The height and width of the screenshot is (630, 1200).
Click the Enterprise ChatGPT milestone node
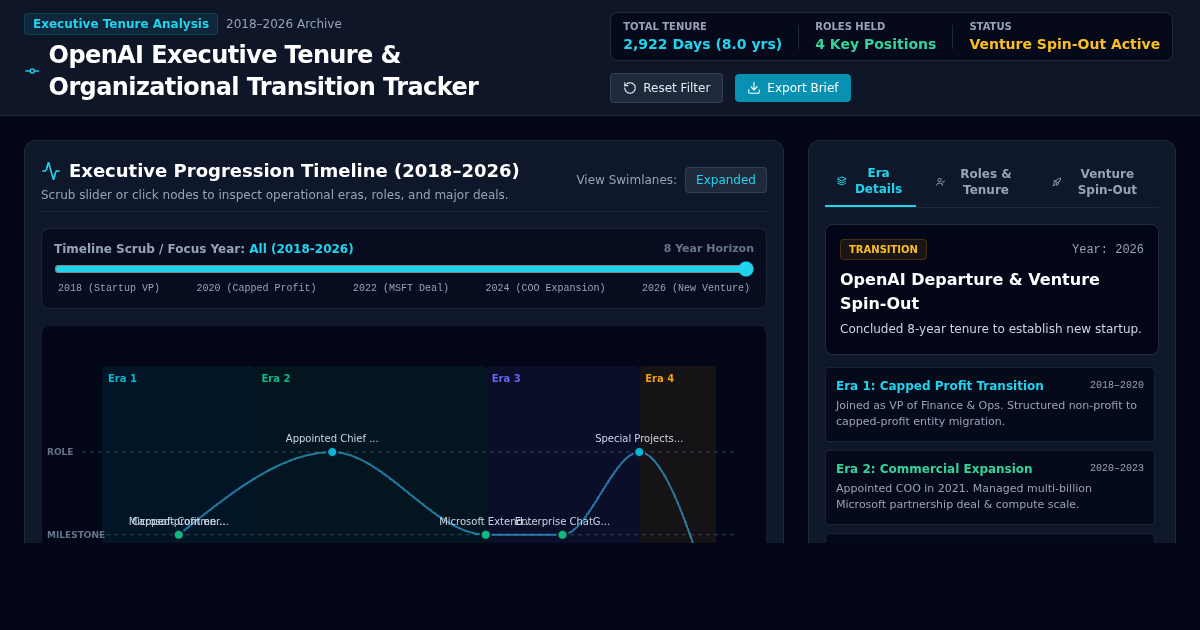[562, 535]
